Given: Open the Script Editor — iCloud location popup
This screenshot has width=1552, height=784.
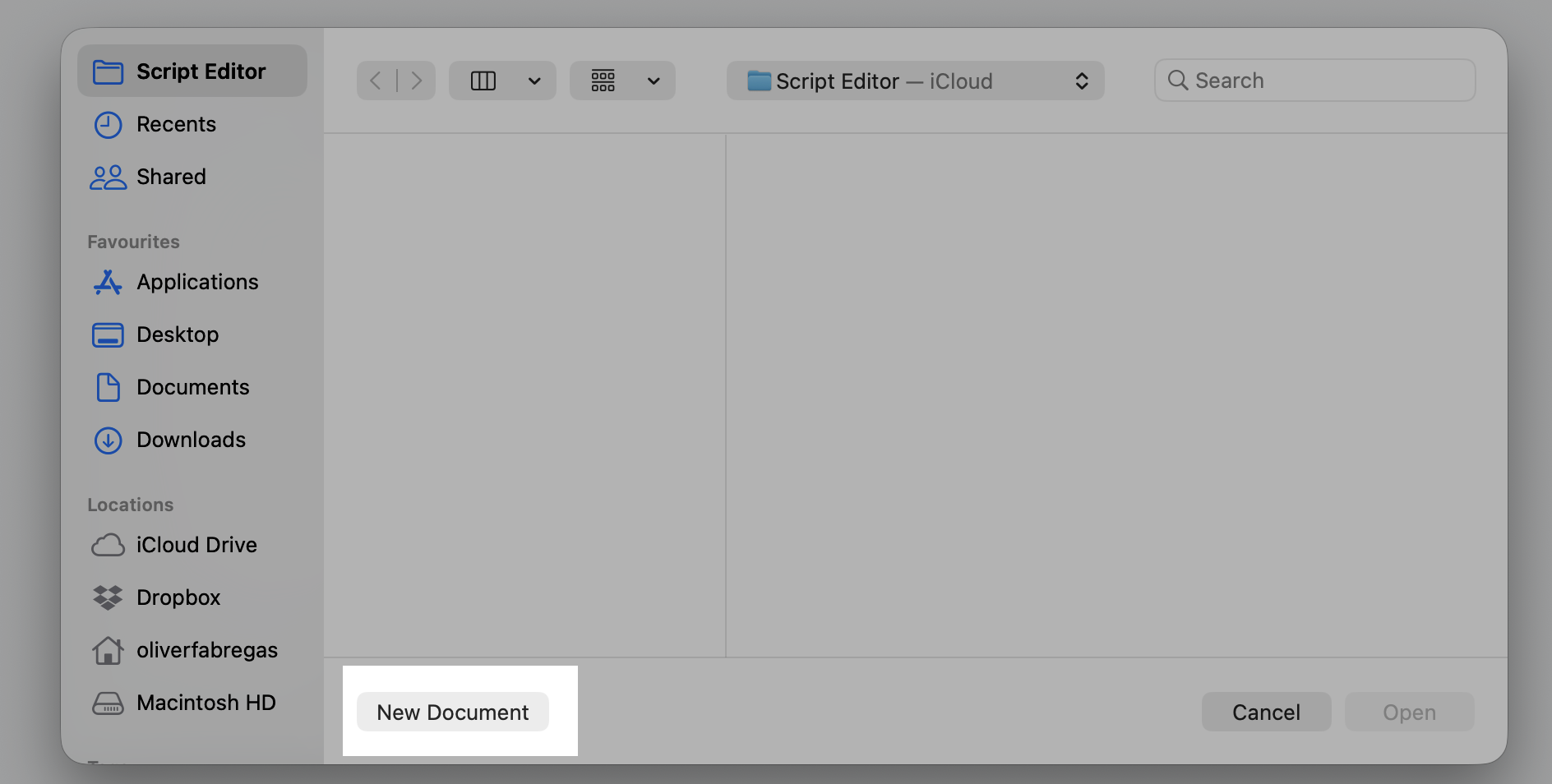Looking at the screenshot, I should (x=916, y=81).
